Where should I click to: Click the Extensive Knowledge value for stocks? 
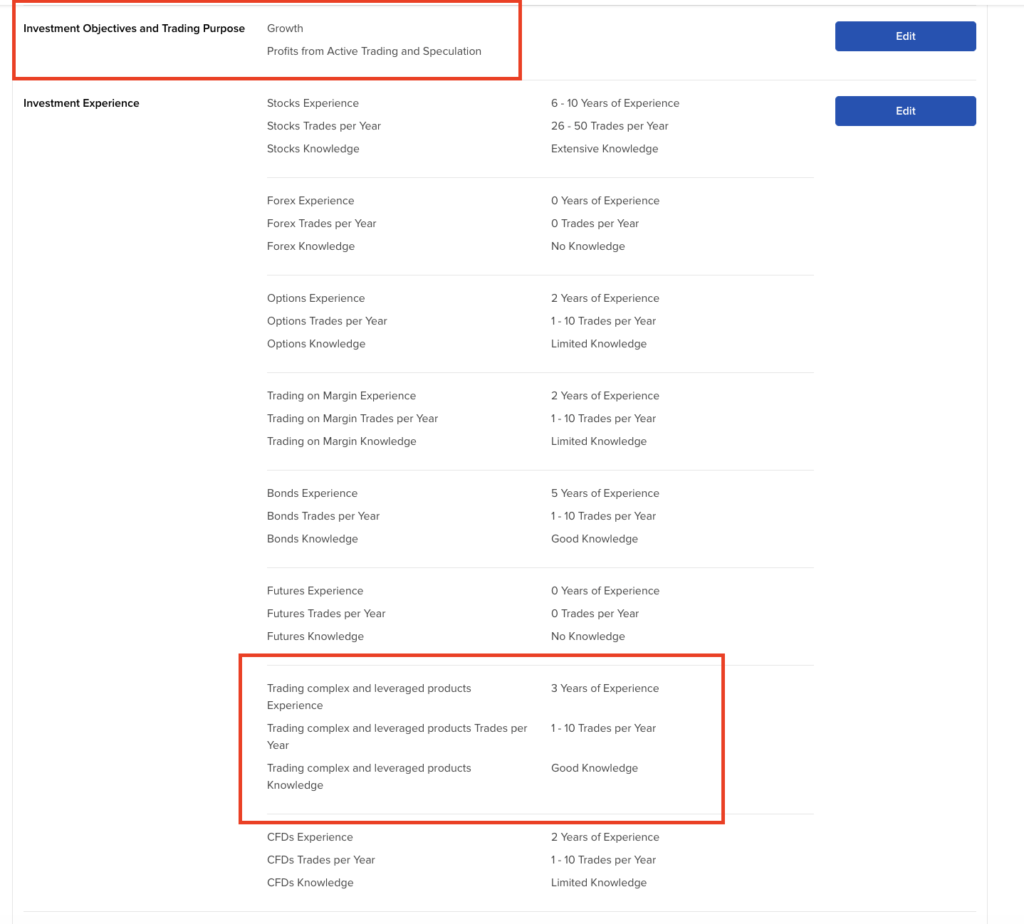click(604, 149)
